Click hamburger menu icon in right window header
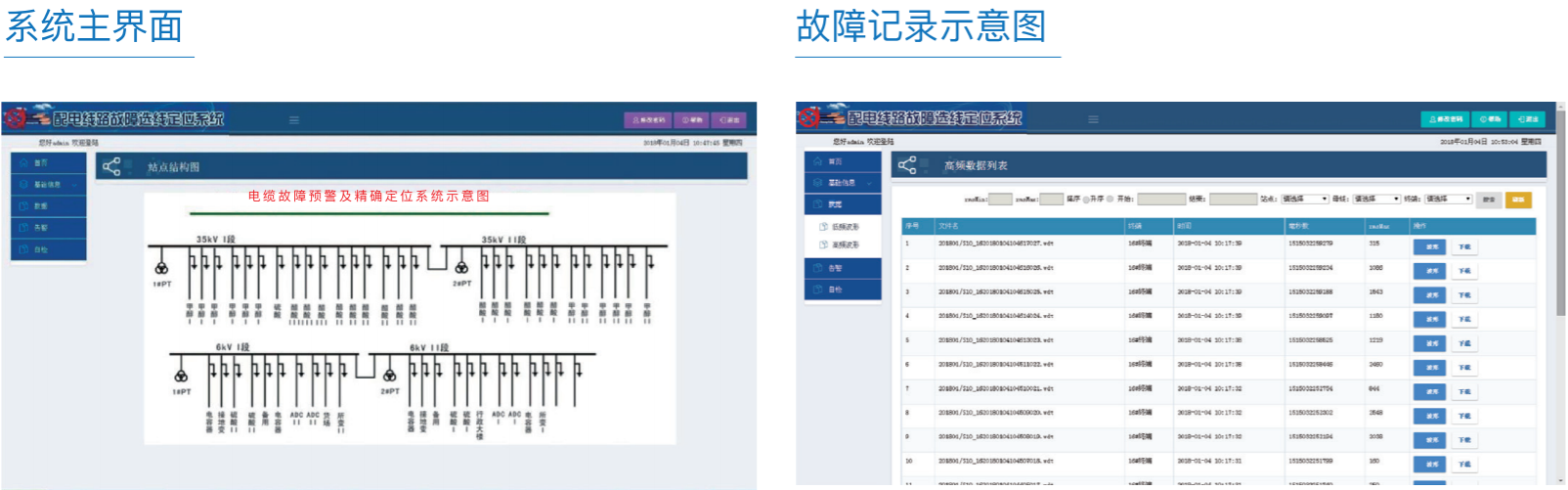 point(1093,119)
